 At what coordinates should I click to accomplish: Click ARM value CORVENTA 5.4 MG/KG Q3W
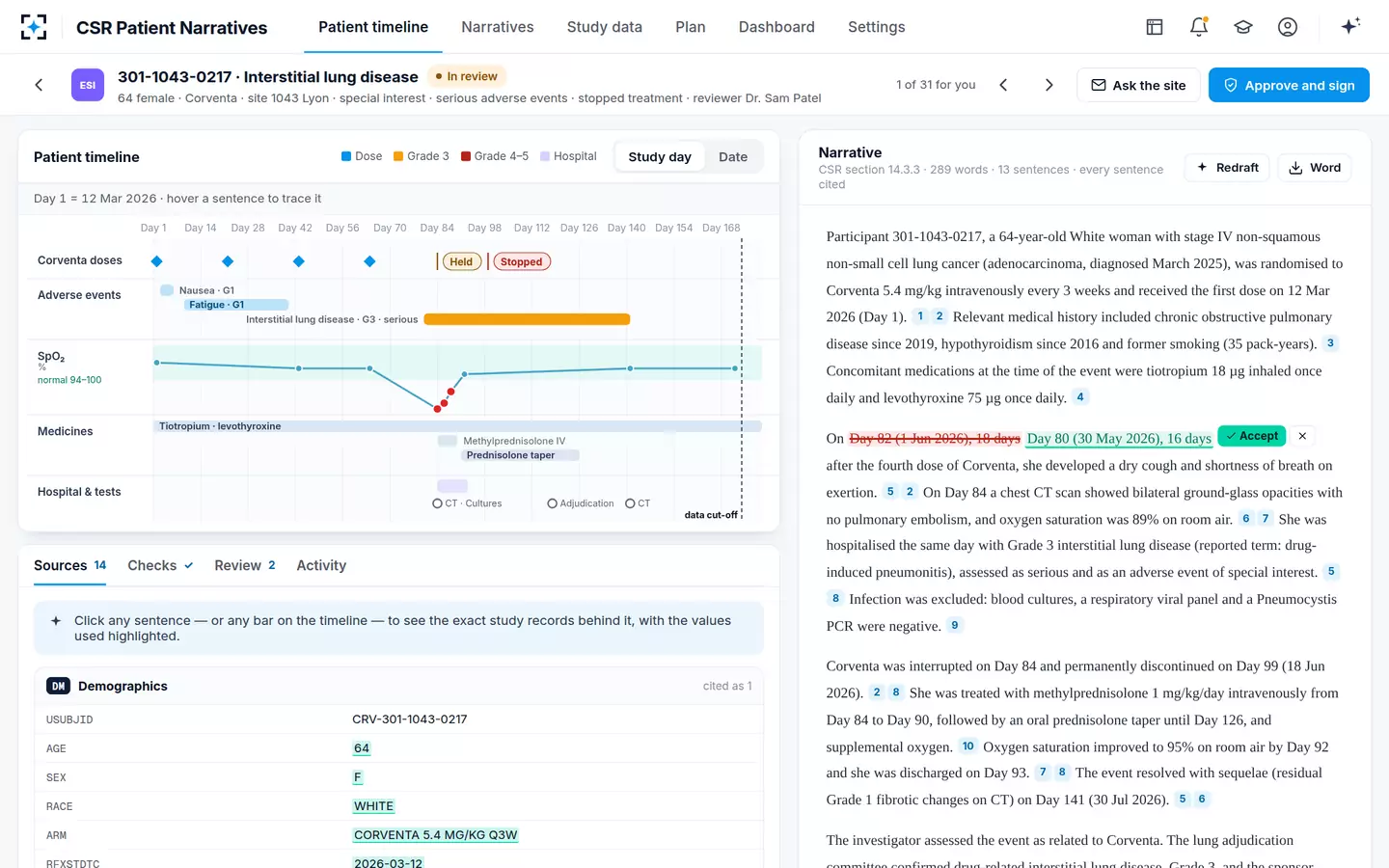[436, 835]
